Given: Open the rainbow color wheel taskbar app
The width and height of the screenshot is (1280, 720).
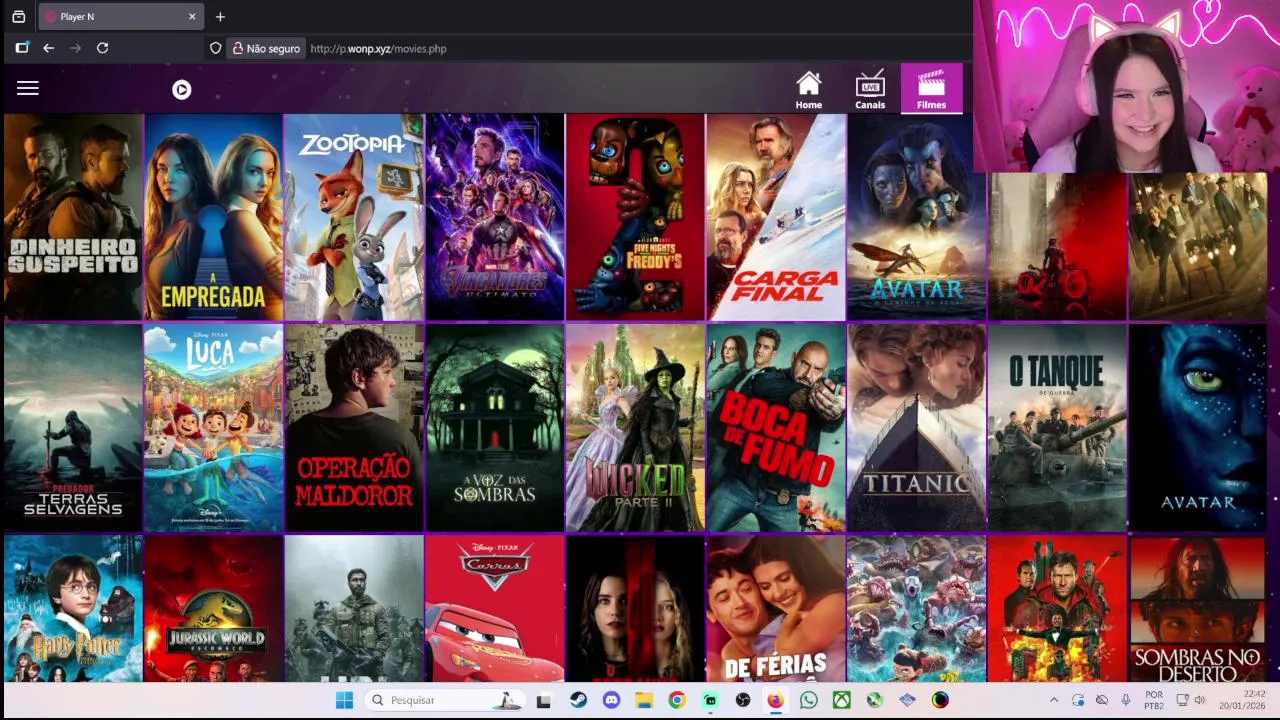Looking at the screenshot, I should (940, 700).
